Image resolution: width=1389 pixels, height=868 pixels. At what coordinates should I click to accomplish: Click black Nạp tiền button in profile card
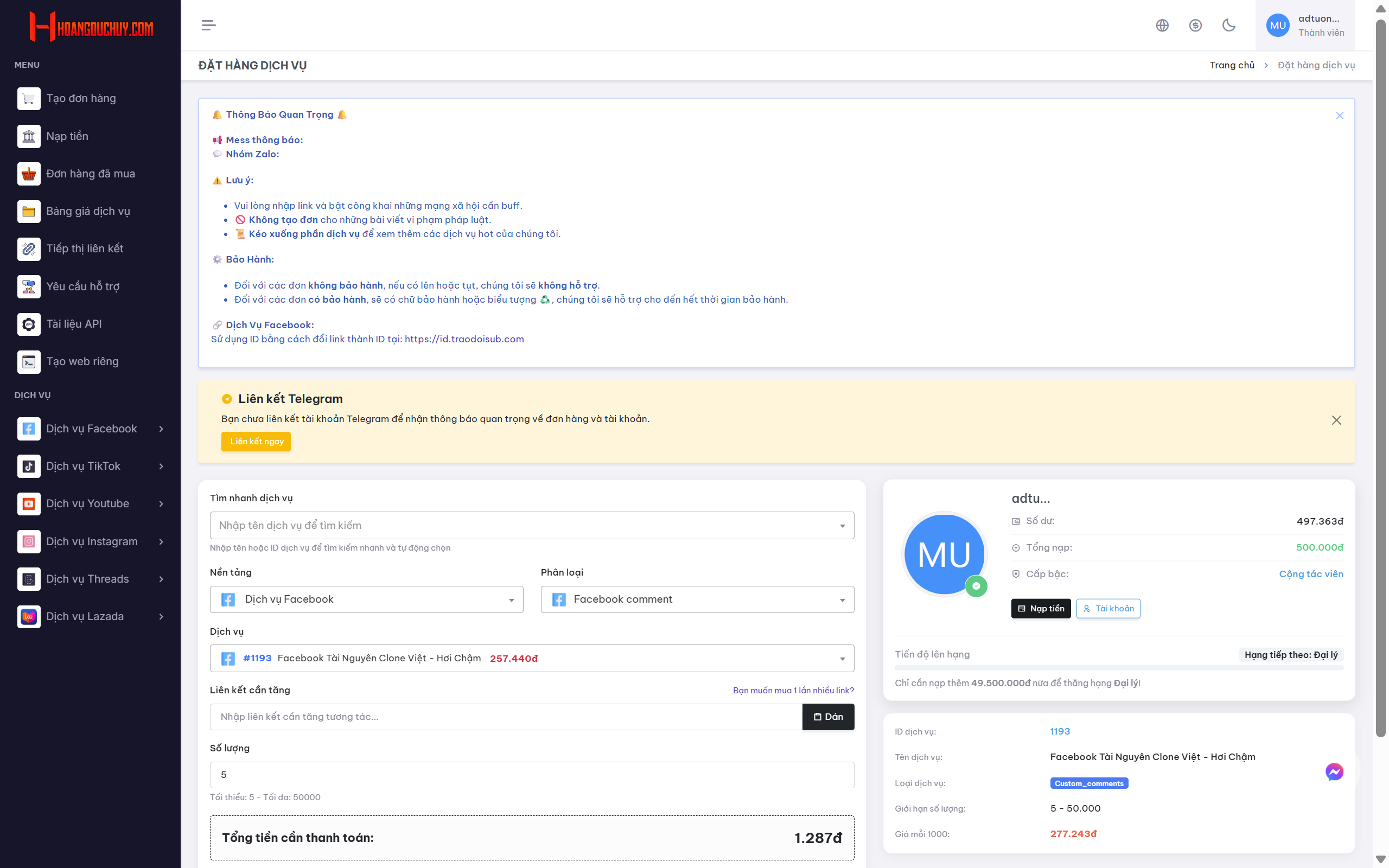[1041, 609]
